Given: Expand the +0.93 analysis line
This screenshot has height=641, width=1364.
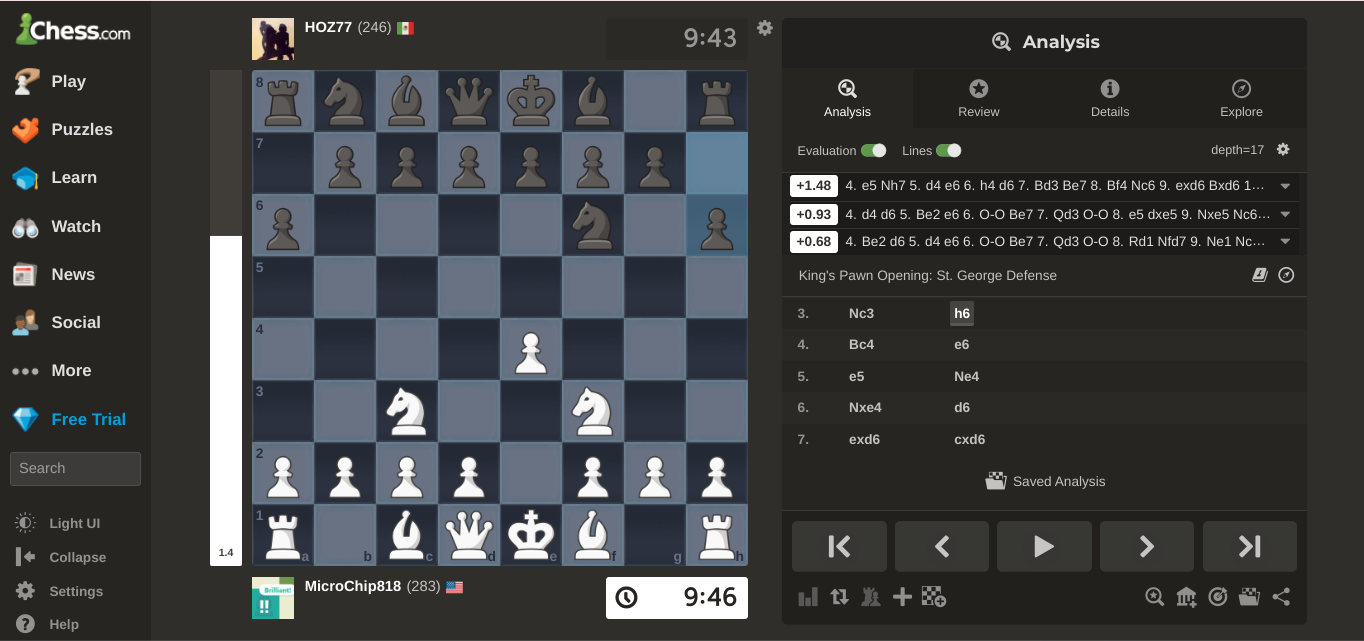Looking at the screenshot, I should pos(1285,213).
